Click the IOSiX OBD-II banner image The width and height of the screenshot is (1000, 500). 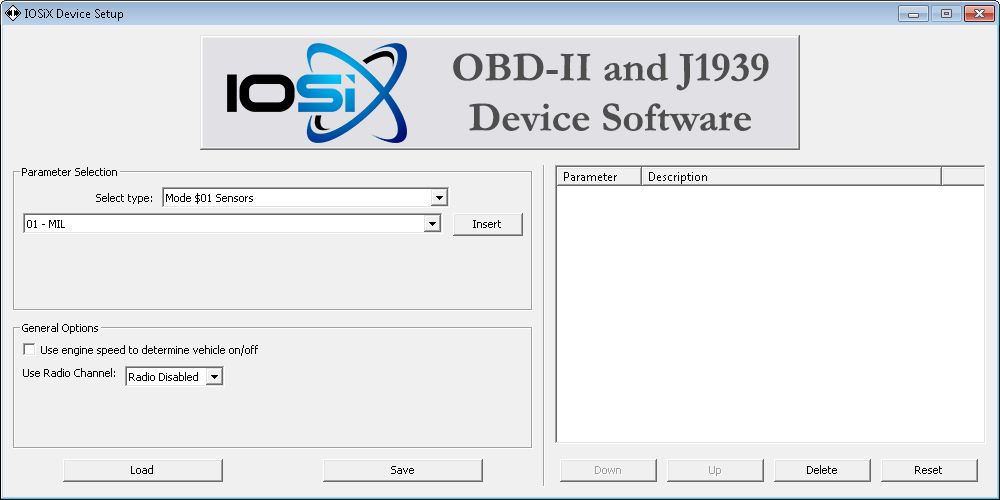point(500,92)
